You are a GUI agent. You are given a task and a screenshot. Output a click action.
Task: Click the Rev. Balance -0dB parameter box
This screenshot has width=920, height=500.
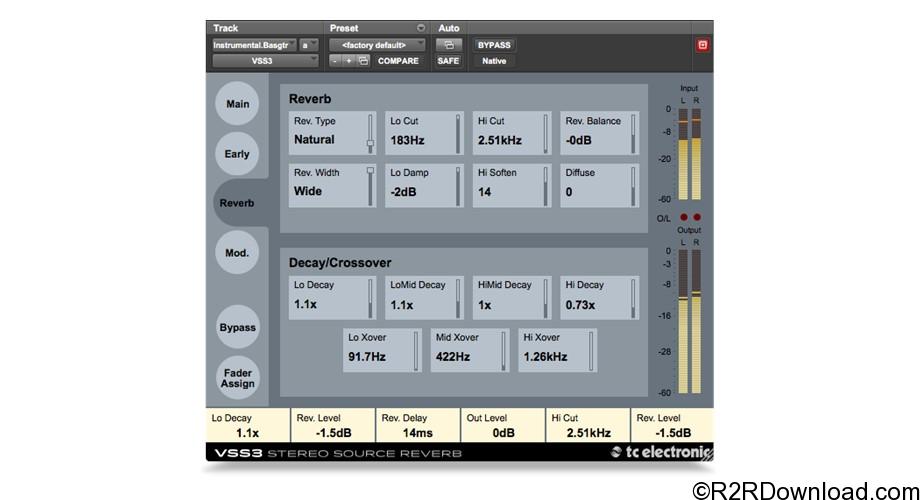tap(600, 133)
